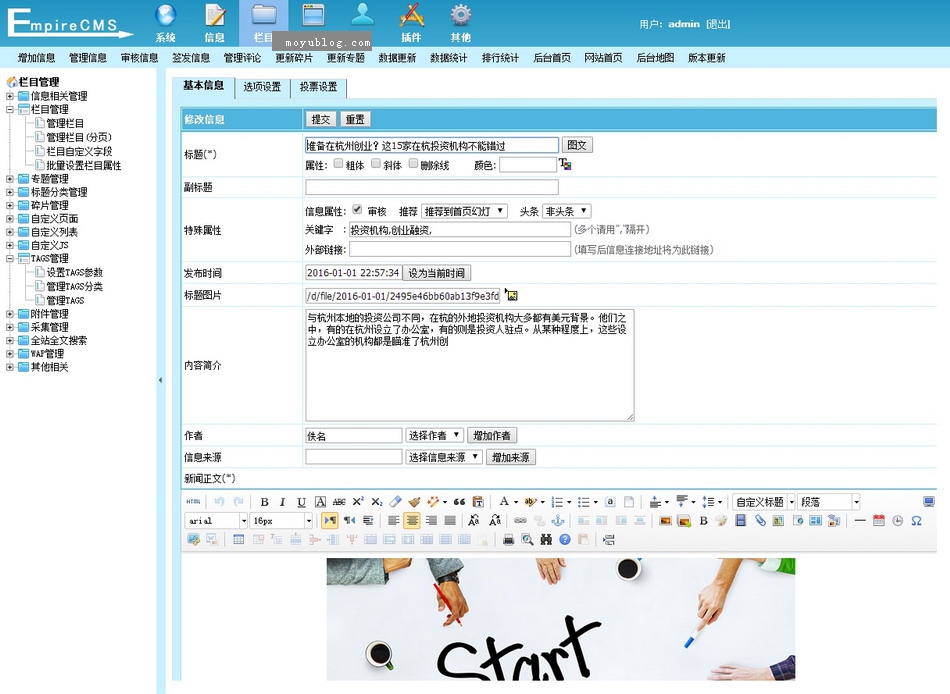Open the editor help icon
Screen dimensions: 950x694
click(565, 539)
